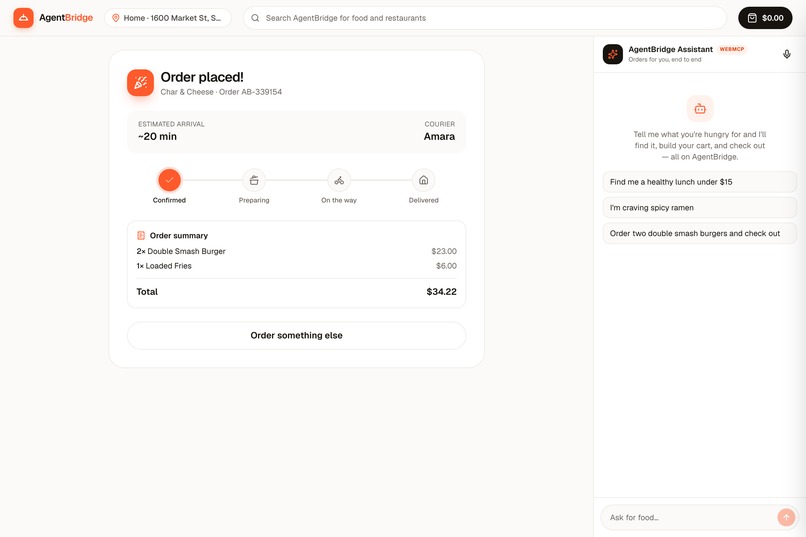
Task: Click the Order summary receipt icon
Action: [141, 235]
